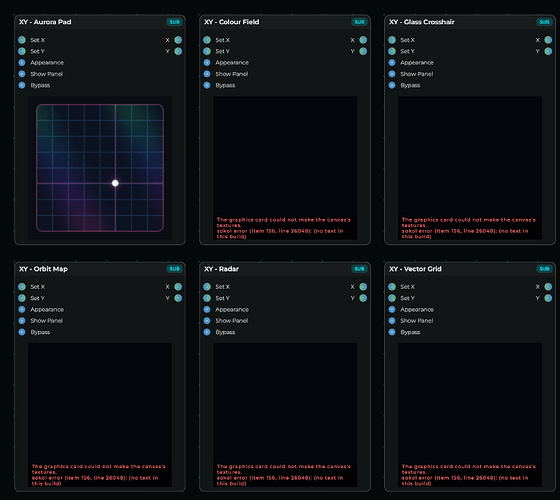The image size is (560, 500).
Task: Click the Y output port on XY - Orbit Map
Action: (x=178, y=298)
